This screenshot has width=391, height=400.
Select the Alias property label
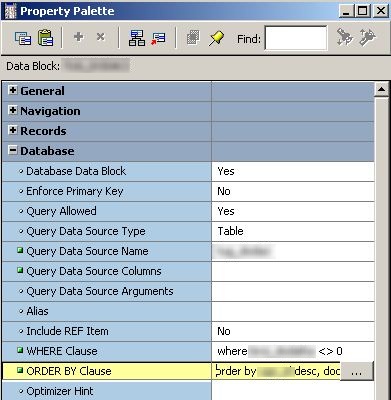[x=37, y=311]
